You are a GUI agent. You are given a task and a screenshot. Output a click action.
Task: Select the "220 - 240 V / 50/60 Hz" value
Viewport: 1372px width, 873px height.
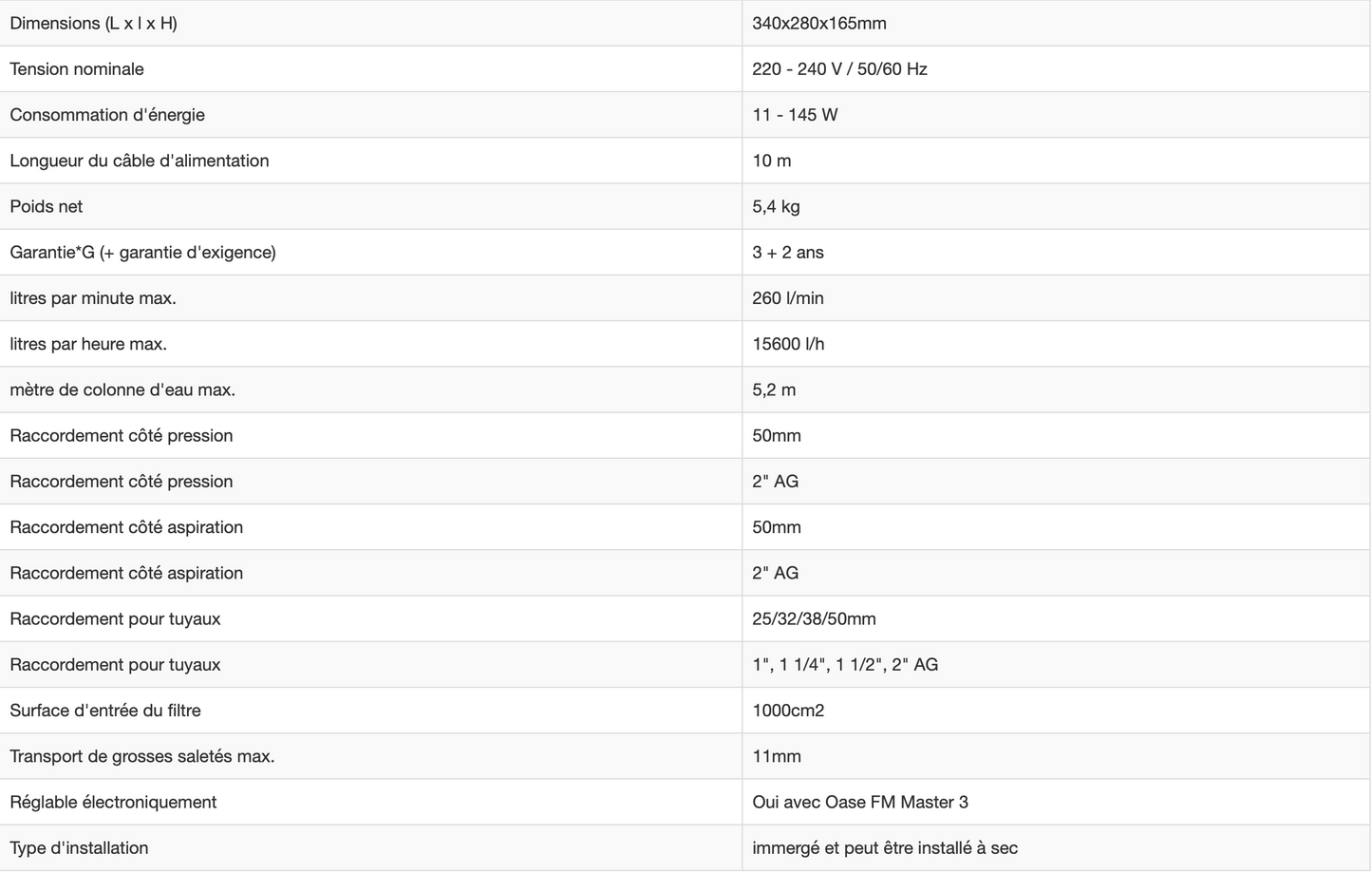pos(839,68)
